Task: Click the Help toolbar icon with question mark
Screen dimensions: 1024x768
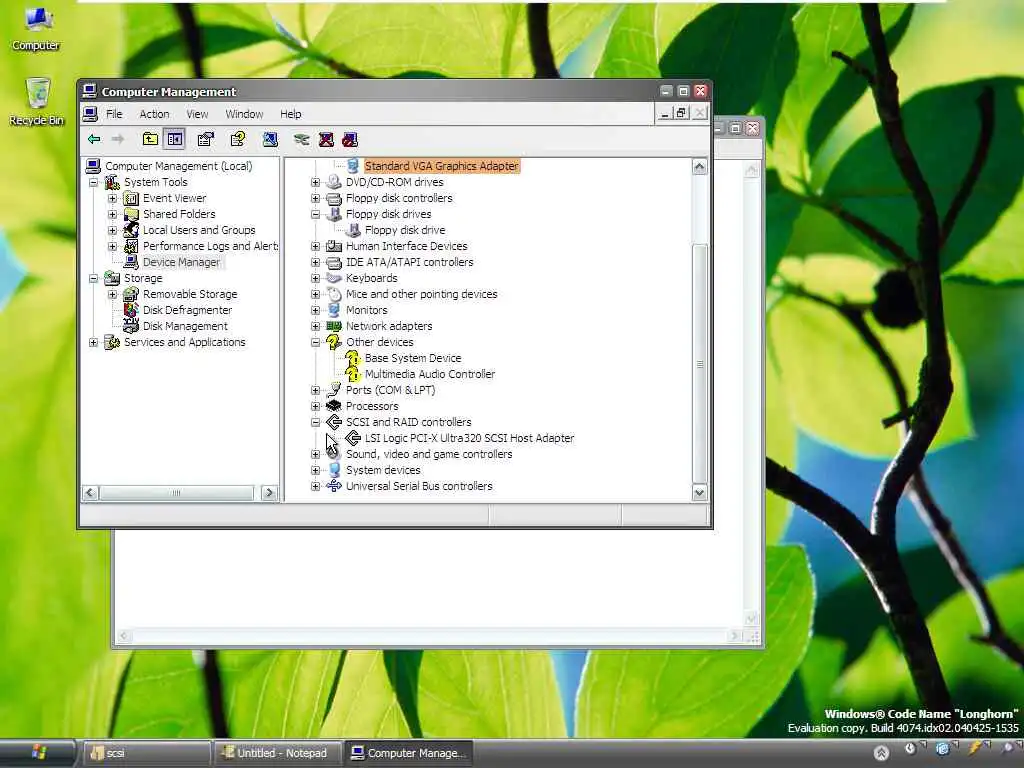Action: [x=238, y=139]
